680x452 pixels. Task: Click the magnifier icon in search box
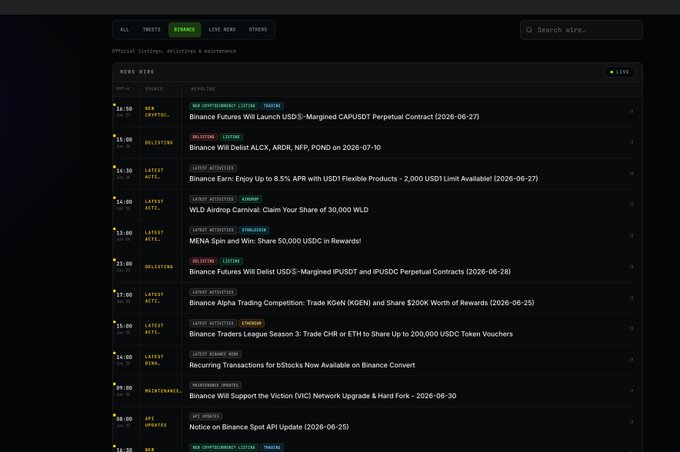tap(529, 30)
